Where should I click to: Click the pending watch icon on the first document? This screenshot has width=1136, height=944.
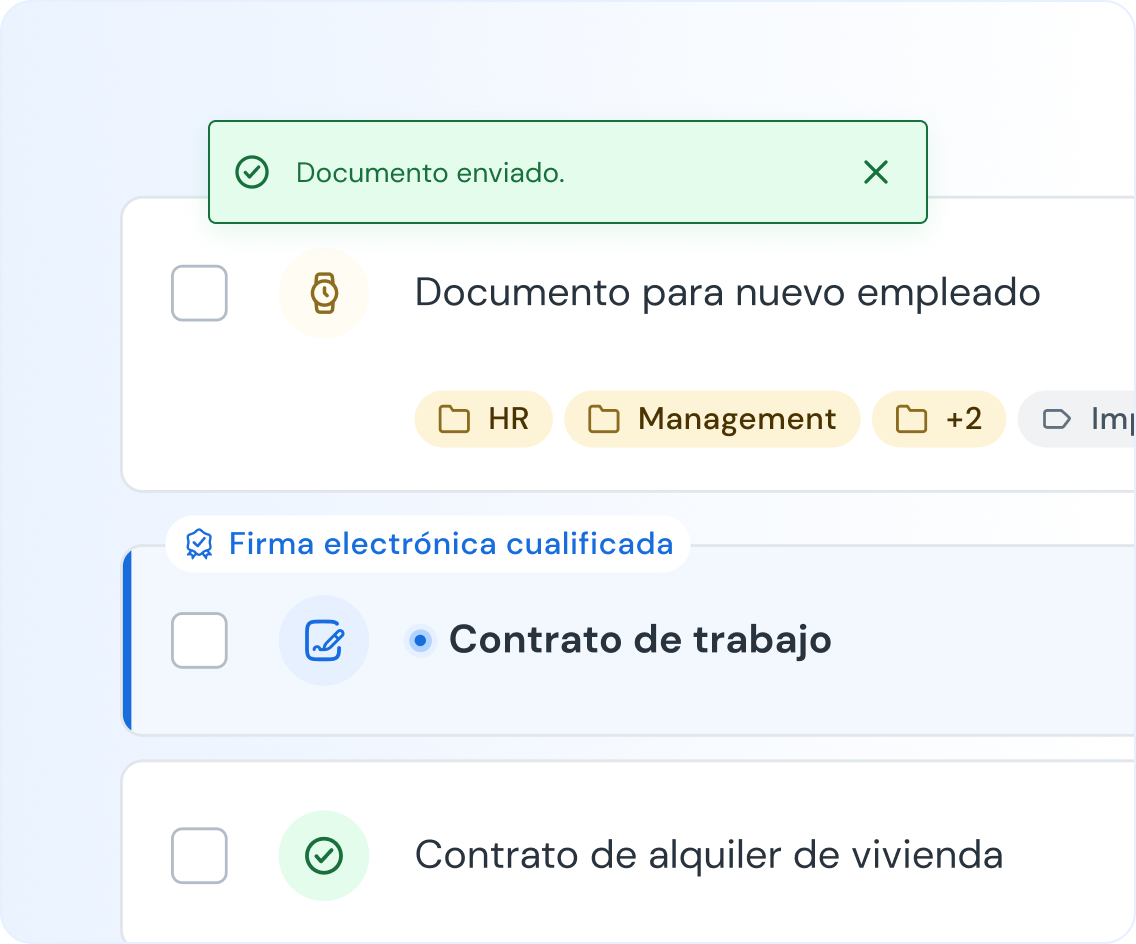pos(324,293)
